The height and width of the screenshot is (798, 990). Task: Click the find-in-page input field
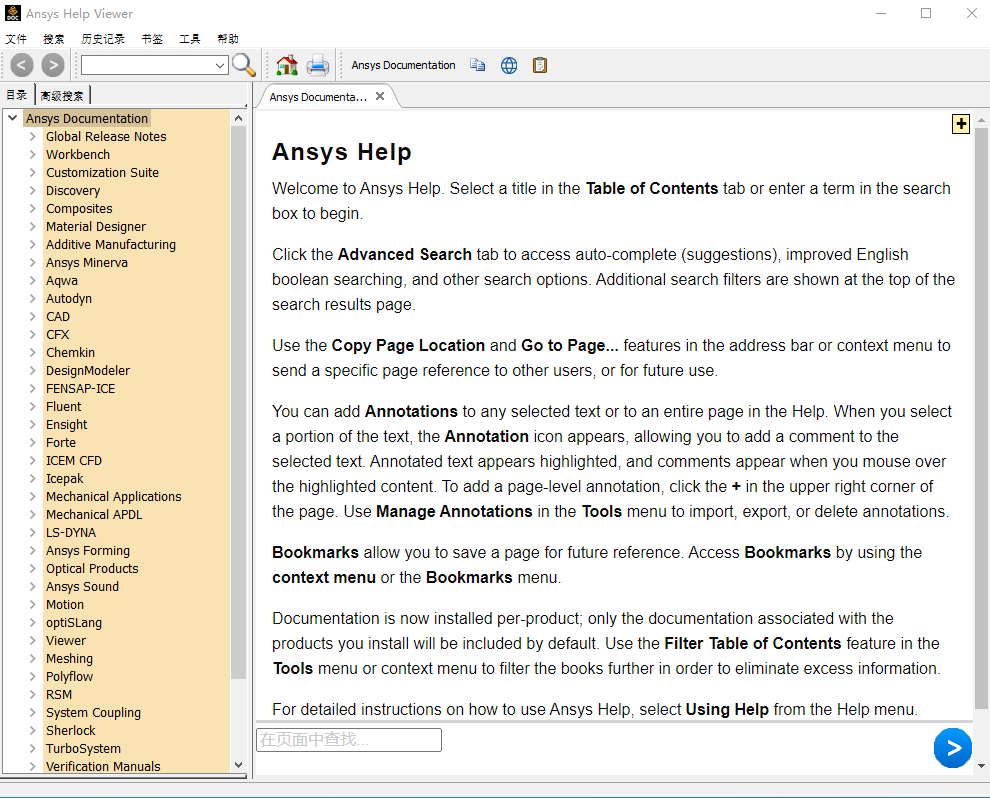[348, 741]
